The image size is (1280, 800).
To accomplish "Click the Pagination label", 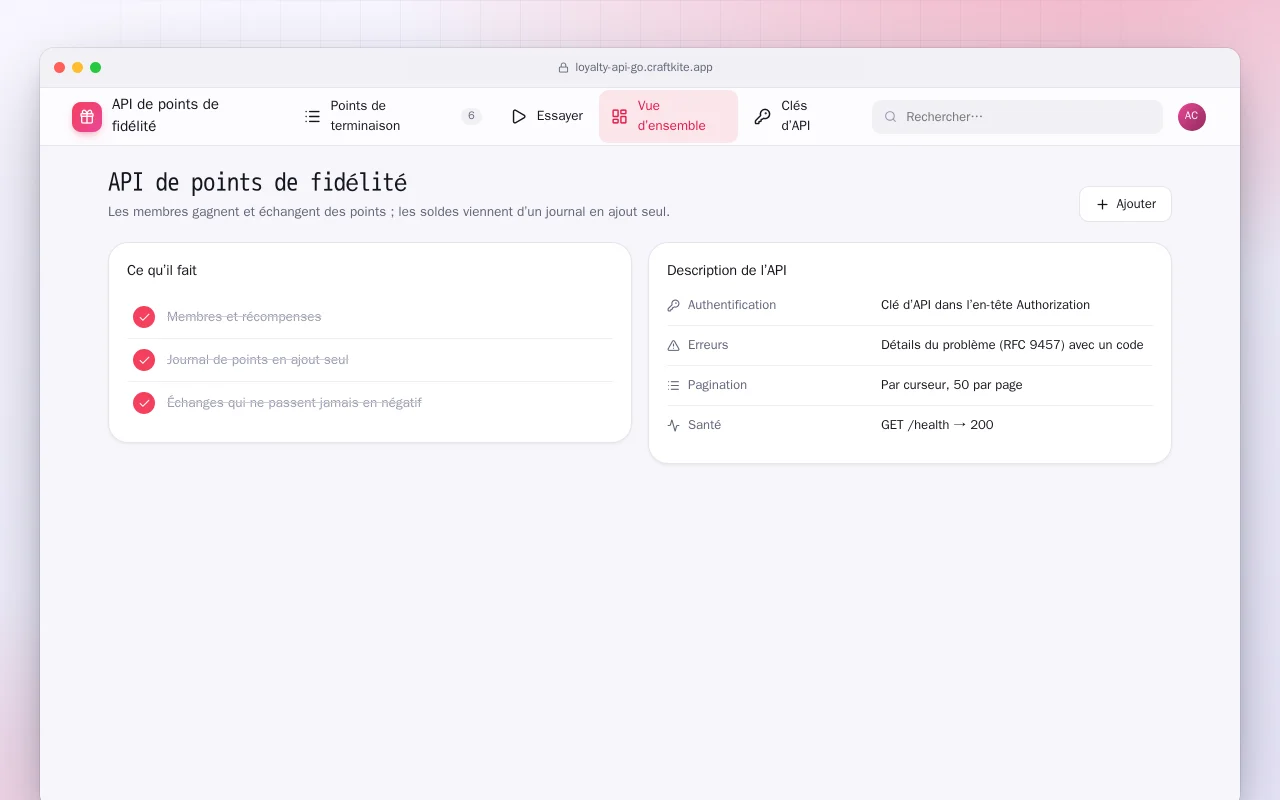I will pyautogui.click(x=717, y=385).
